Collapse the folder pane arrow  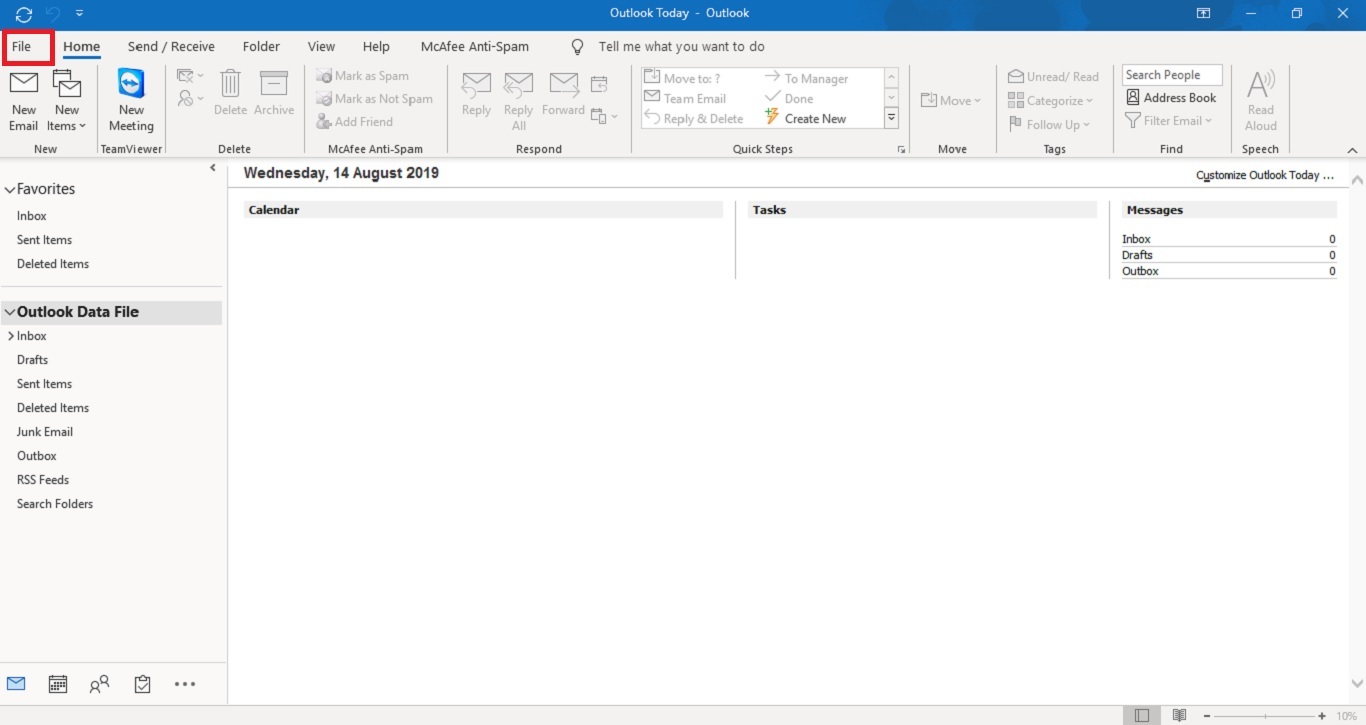pos(213,168)
